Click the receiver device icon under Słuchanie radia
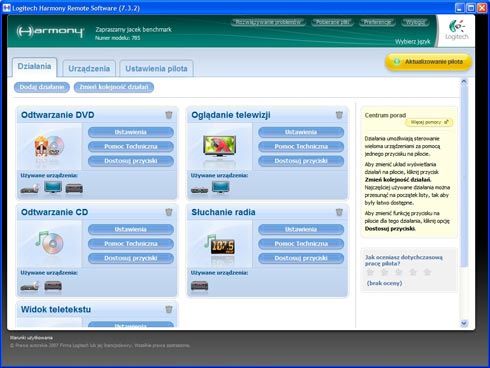The image size is (490, 368). click(x=199, y=286)
